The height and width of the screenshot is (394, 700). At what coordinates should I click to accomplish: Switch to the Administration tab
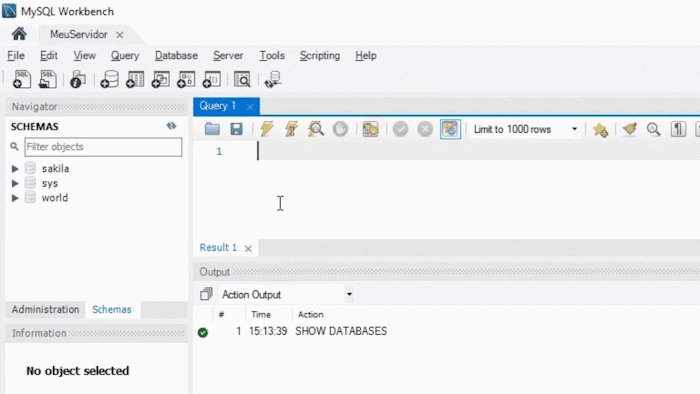(45, 309)
